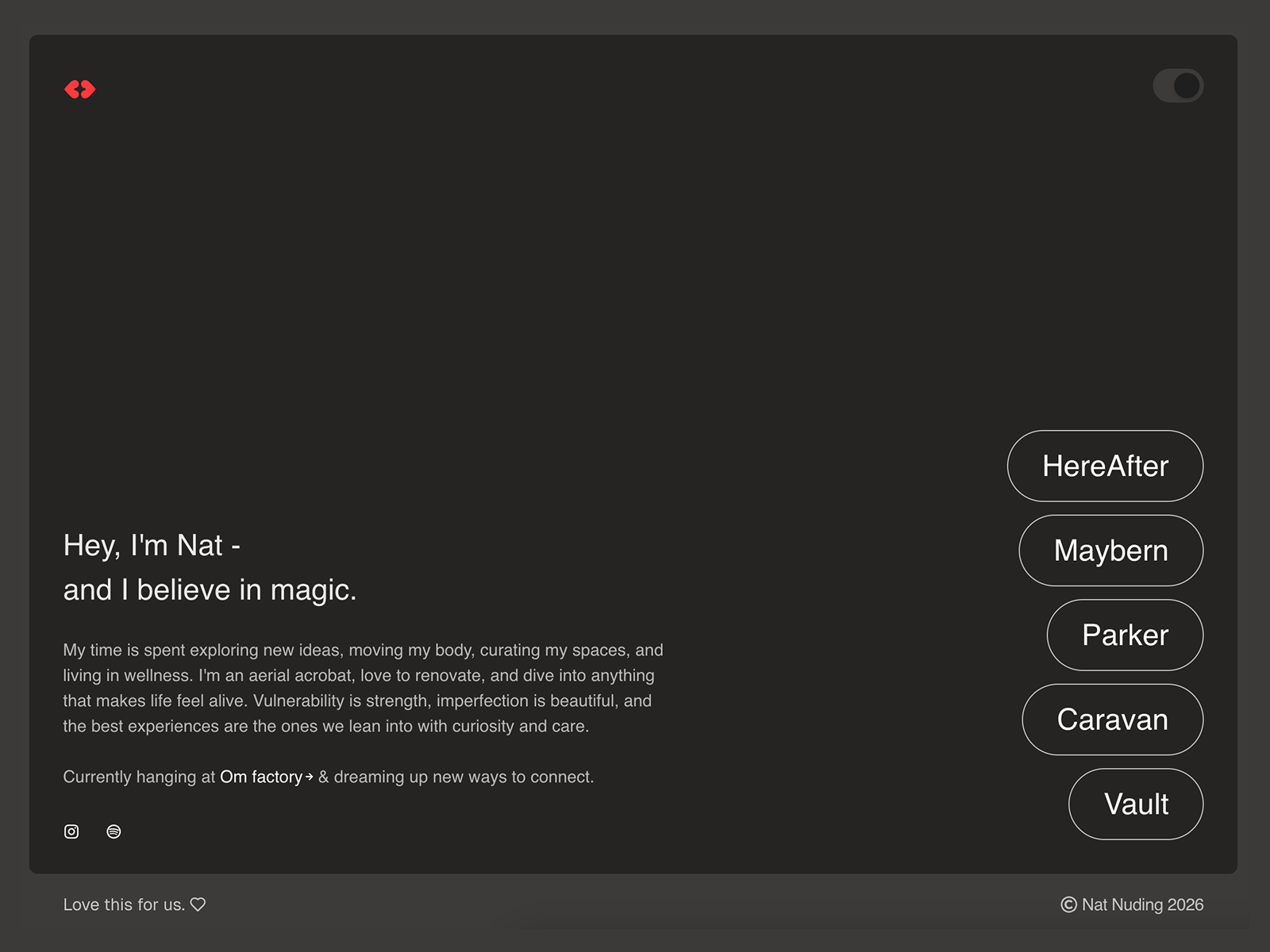Click the red heart-shaped logo

coord(79,89)
